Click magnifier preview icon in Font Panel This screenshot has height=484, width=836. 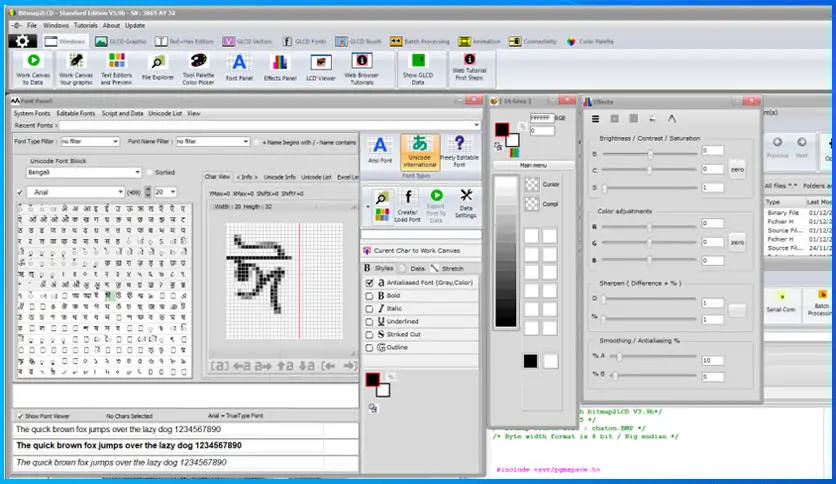tap(382, 198)
